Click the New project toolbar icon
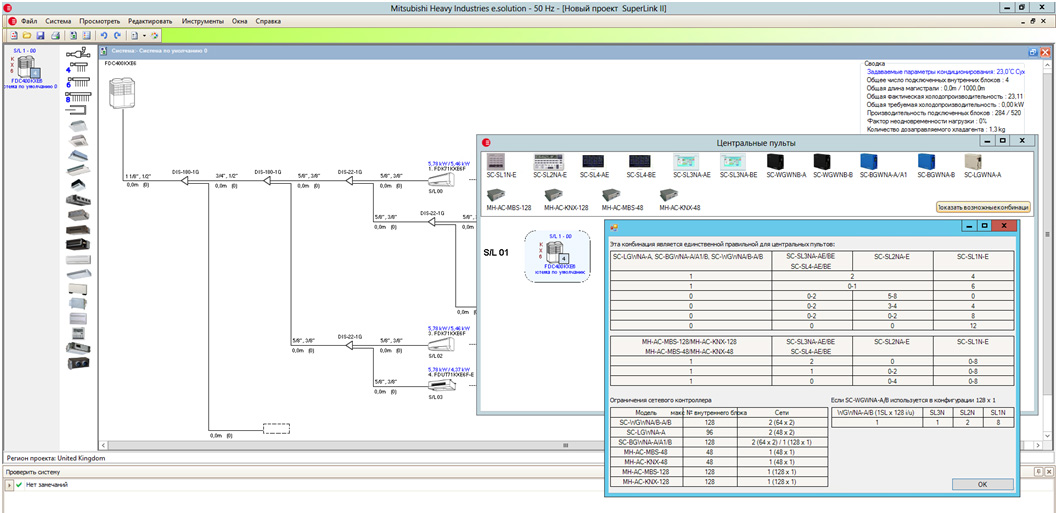This screenshot has height=513, width=1058. [x=13, y=35]
